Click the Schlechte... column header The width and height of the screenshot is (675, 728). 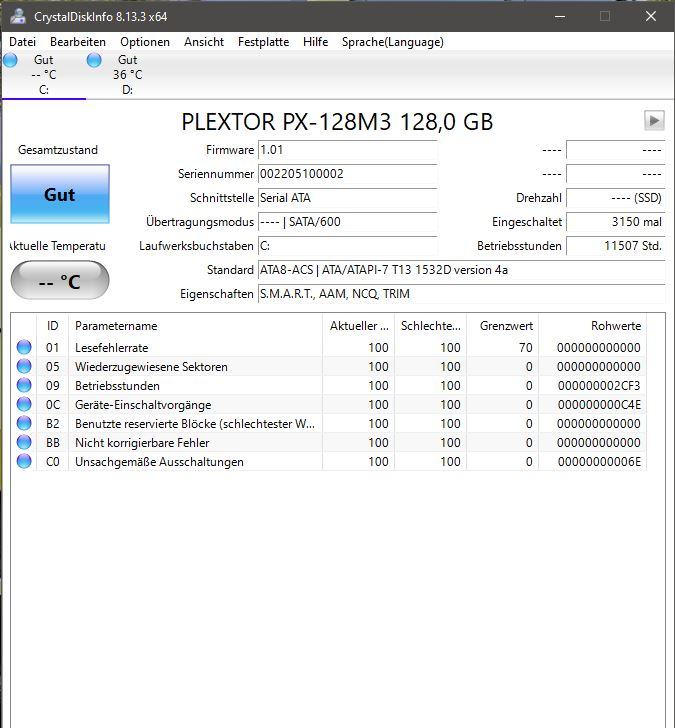pos(430,326)
